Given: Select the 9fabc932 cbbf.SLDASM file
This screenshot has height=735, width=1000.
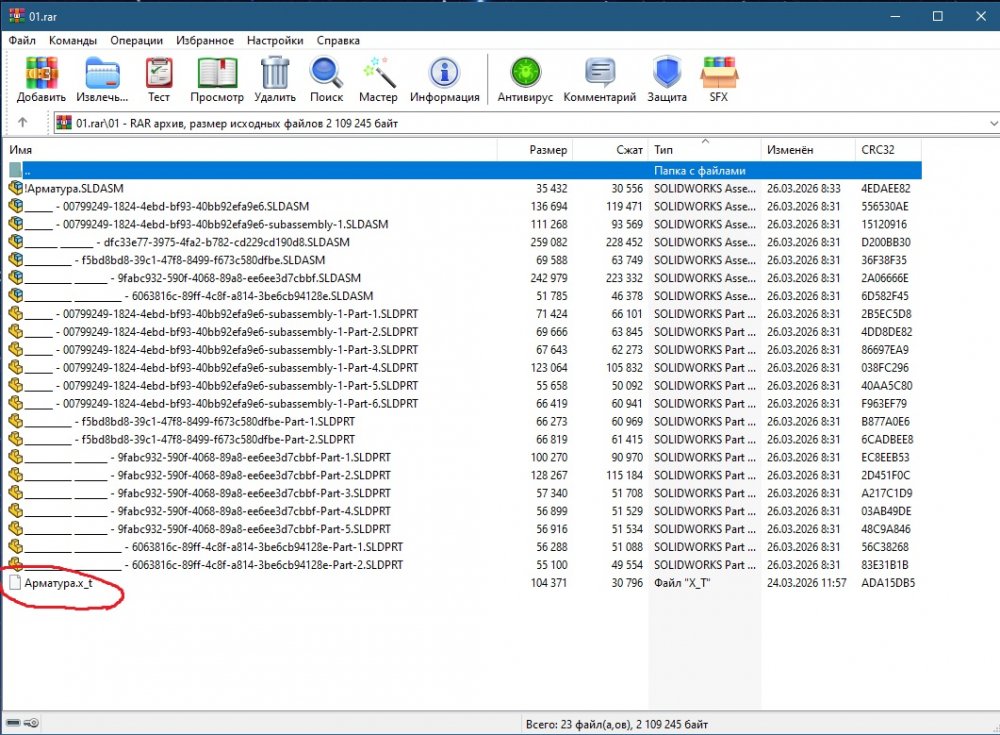Looking at the screenshot, I should (x=193, y=278).
